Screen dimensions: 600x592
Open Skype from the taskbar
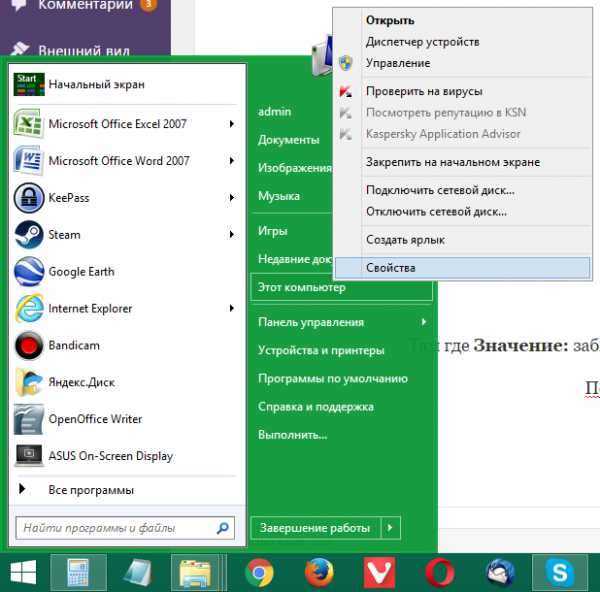(x=560, y=573)
